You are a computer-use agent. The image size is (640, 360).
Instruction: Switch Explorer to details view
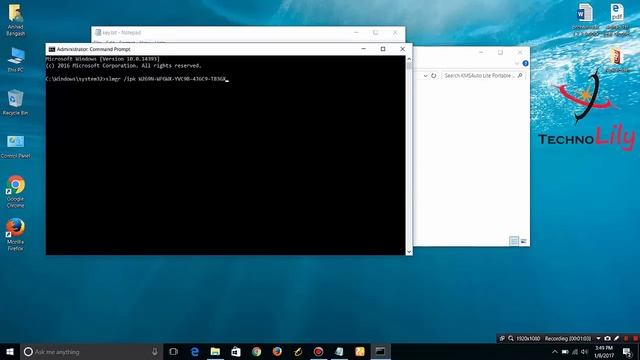pos(514,241)
